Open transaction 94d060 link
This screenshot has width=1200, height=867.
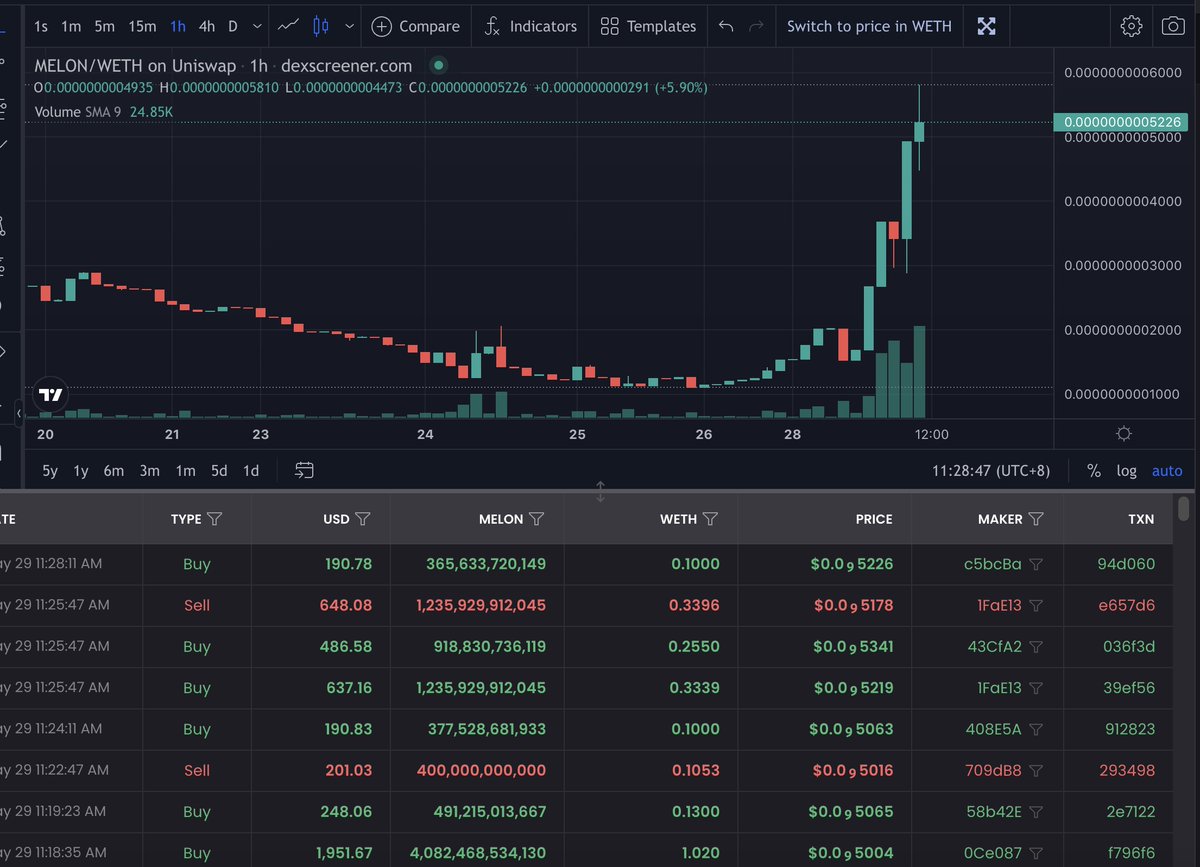pyautogui.click(x=1126, y=564)
